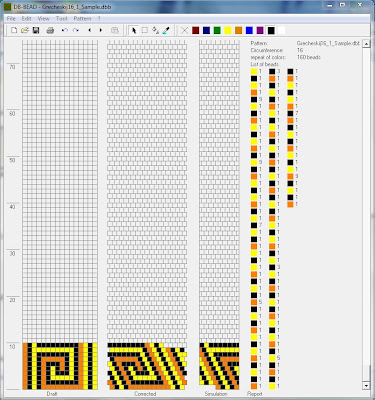375x400 pixels.
Task: Open the Pattern menu
Action: 82,19
